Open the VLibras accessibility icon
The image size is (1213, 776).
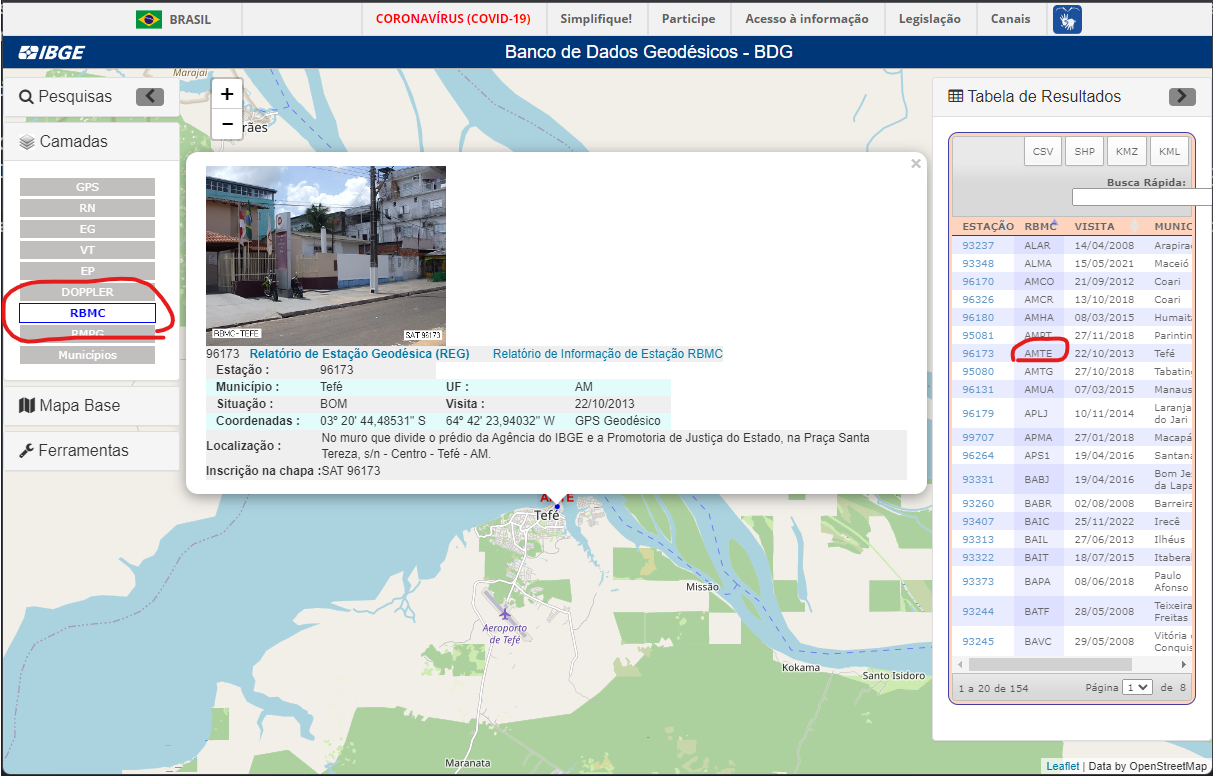click(x=1066, y=19)
